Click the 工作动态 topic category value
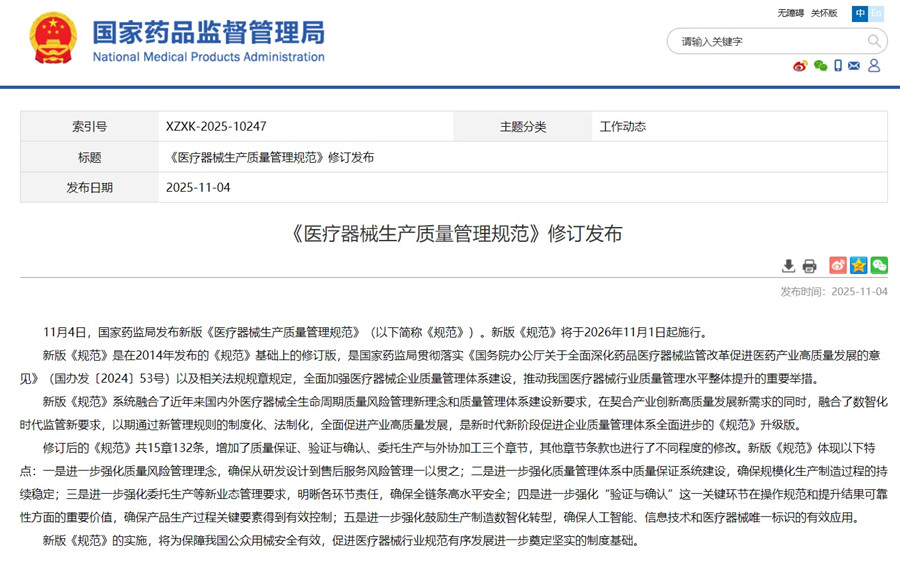Screen dimensions: 900x572 click(x=622, y=127)
